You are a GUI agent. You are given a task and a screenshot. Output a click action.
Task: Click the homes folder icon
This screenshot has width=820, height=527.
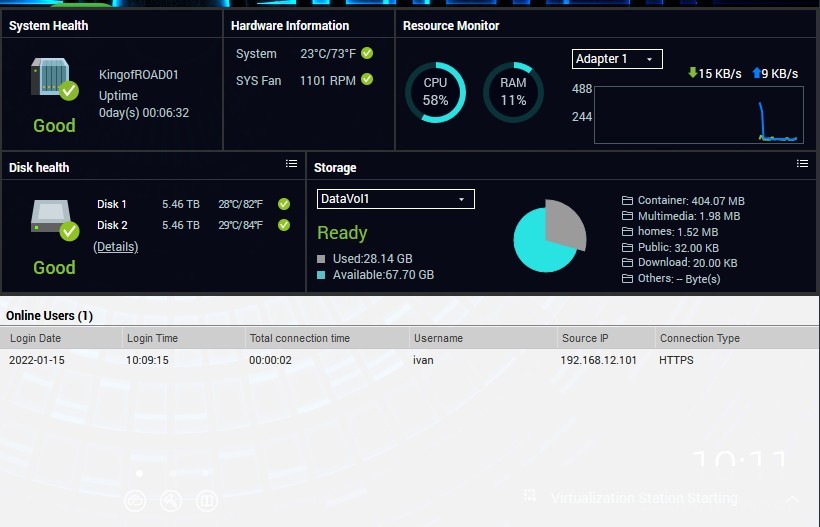(x=628, y=232)
